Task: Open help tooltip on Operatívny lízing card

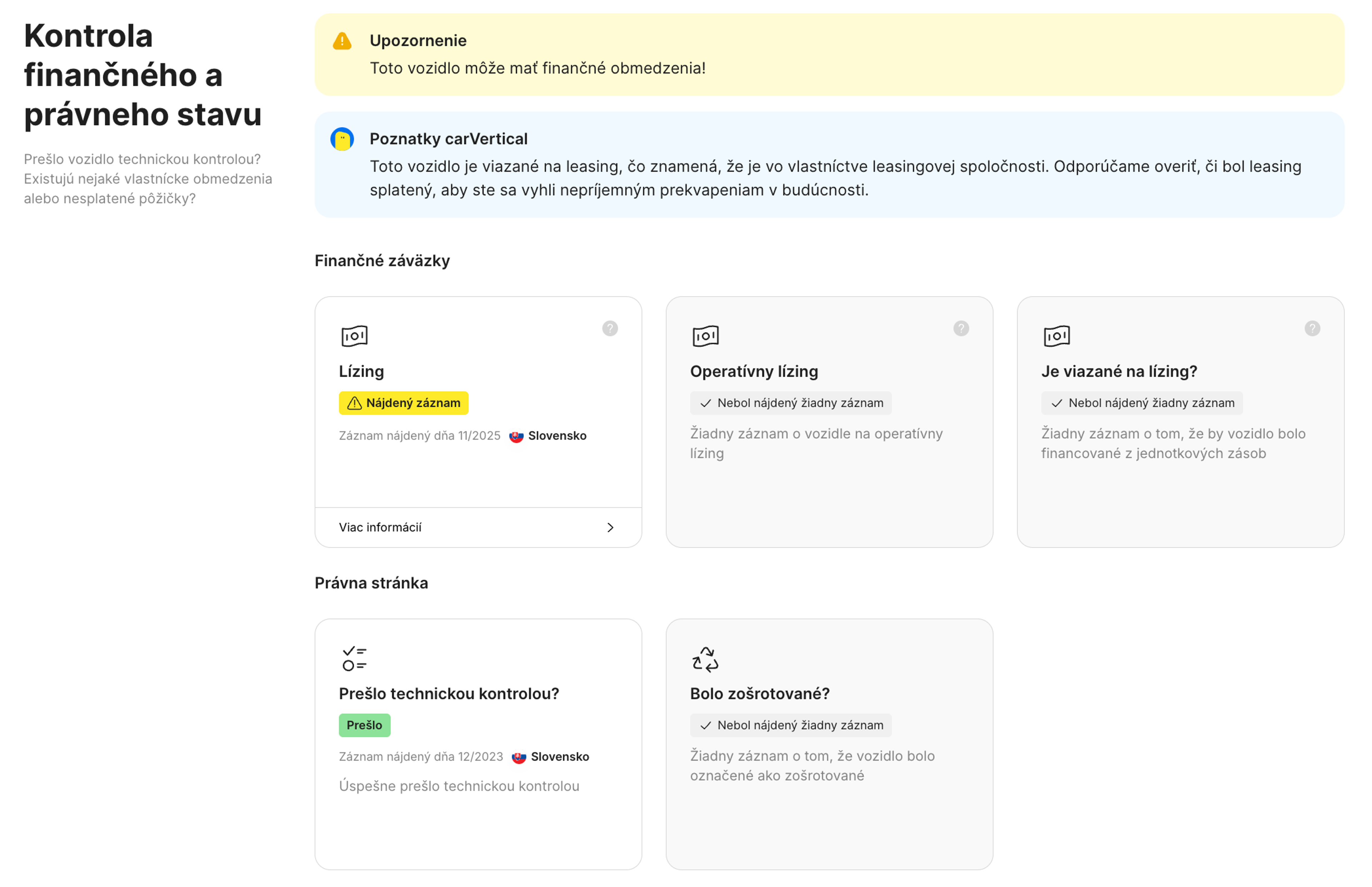Action: 961,328
